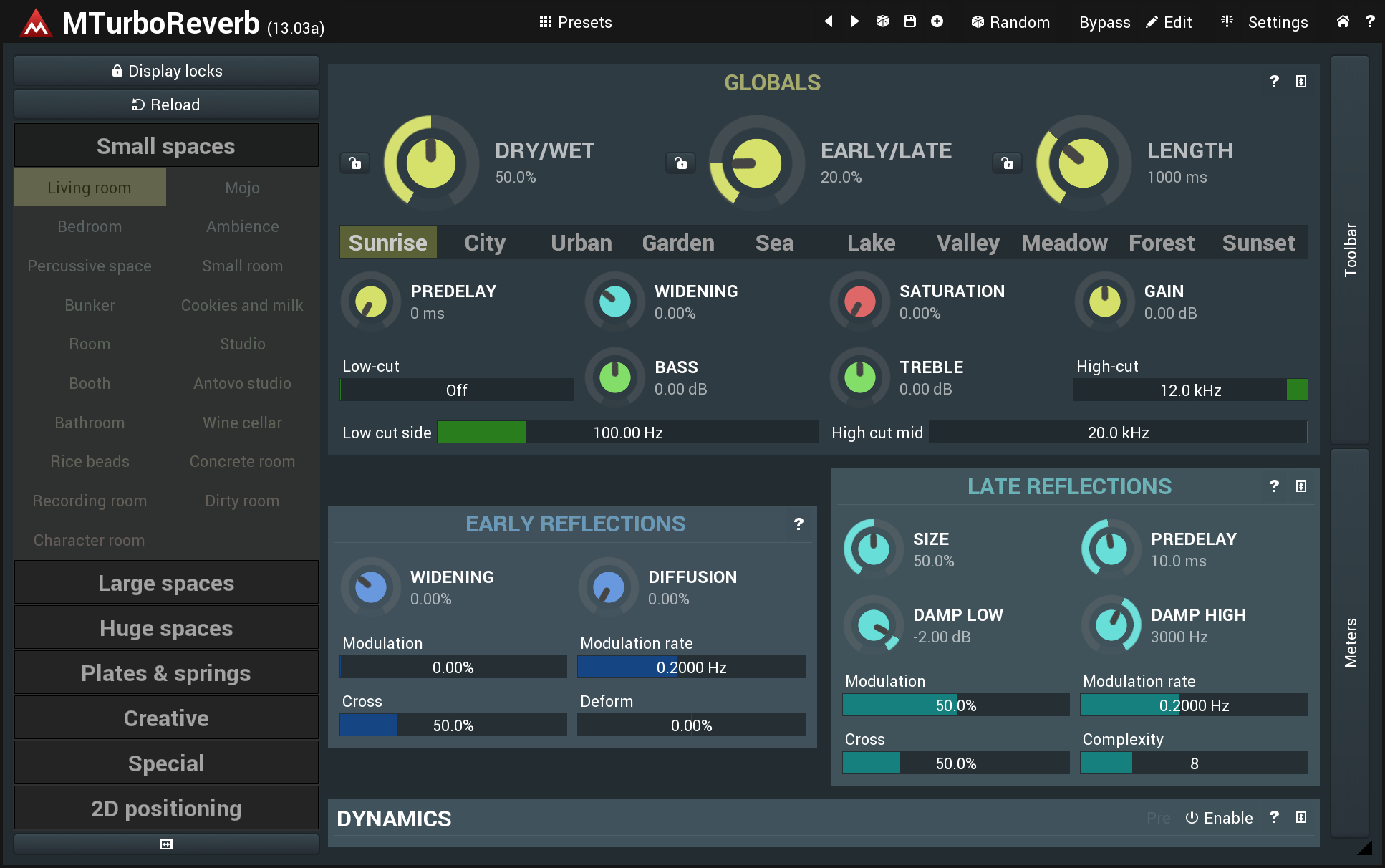Enable the Dynamics section
This screenshot has width=1385, height=868.
1219,818
